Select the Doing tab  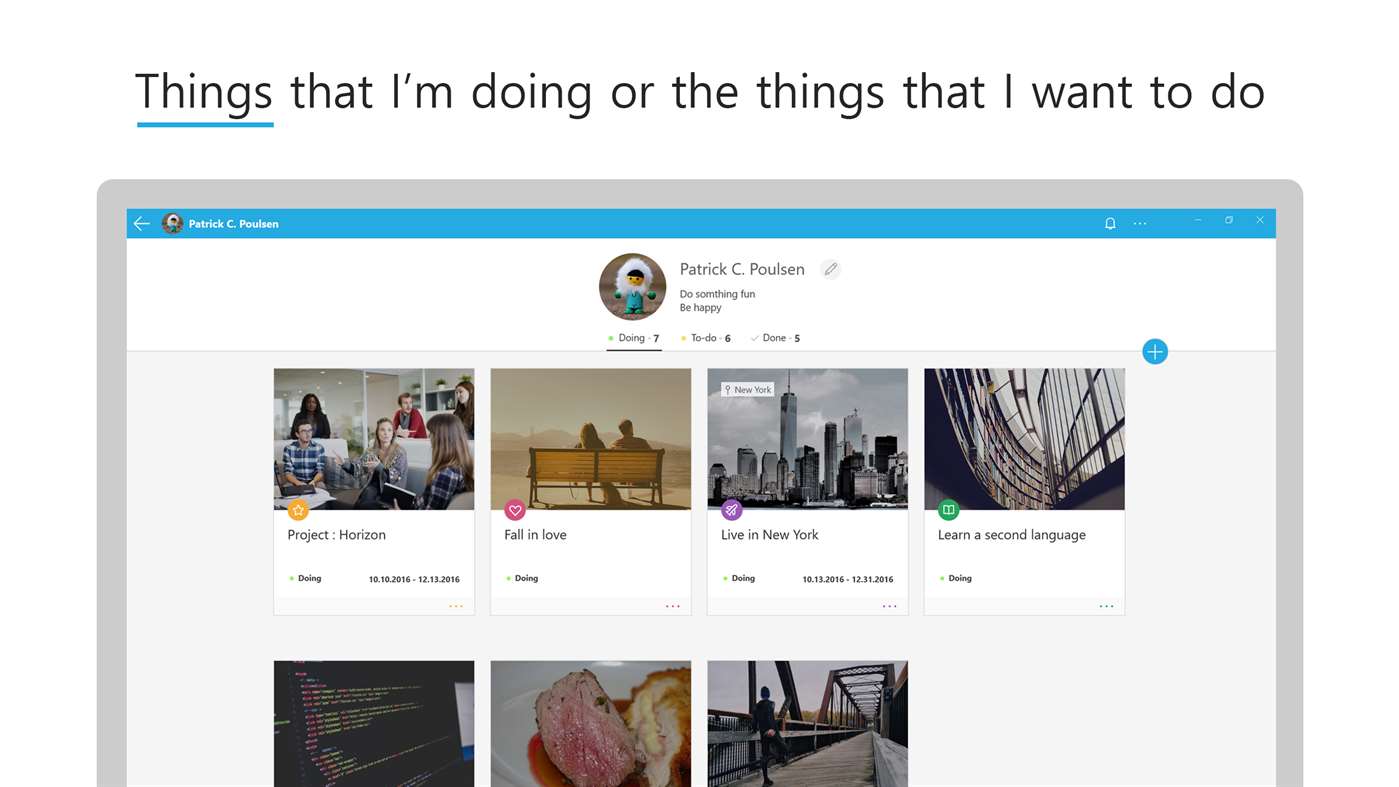[x=634, y=338]
